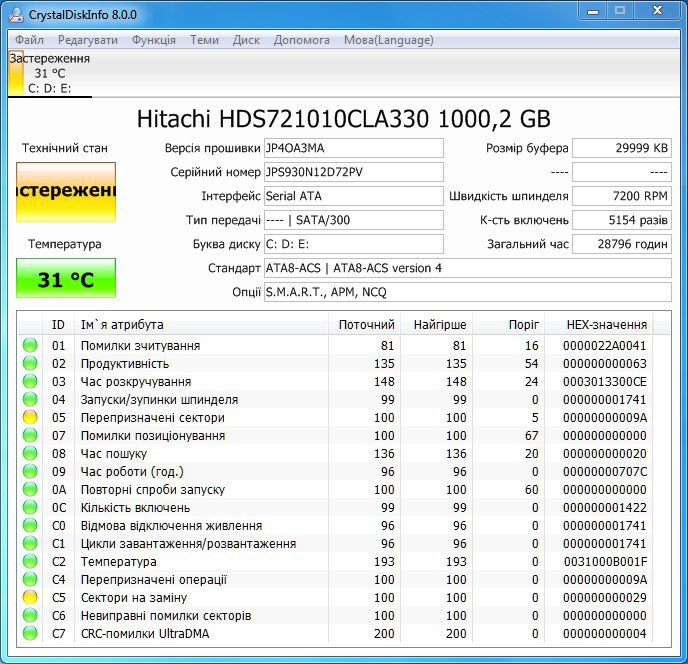
Task: Click the total hours field 28796 годин
Action: [x=622, y=244]
